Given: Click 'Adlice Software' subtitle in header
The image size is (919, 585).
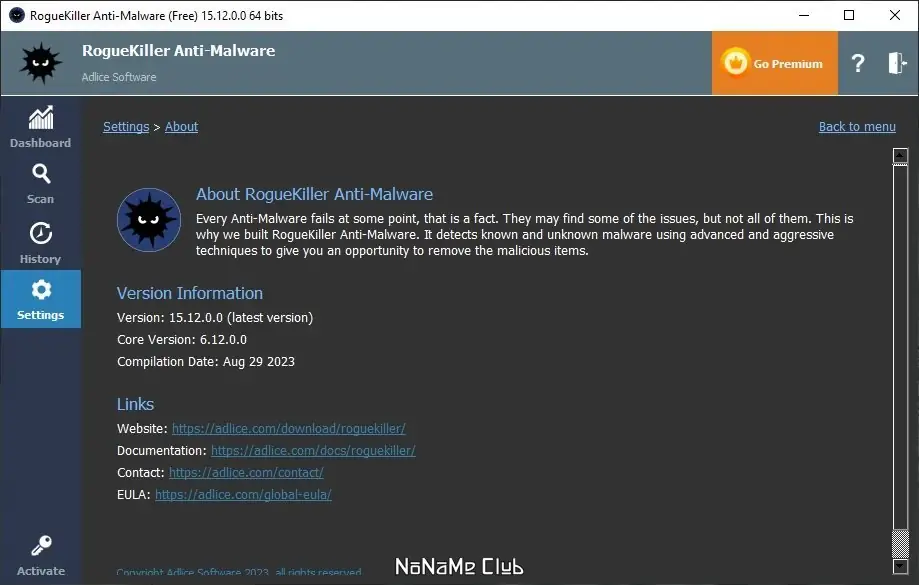Looking at the screenshot, I should point(119,77).
